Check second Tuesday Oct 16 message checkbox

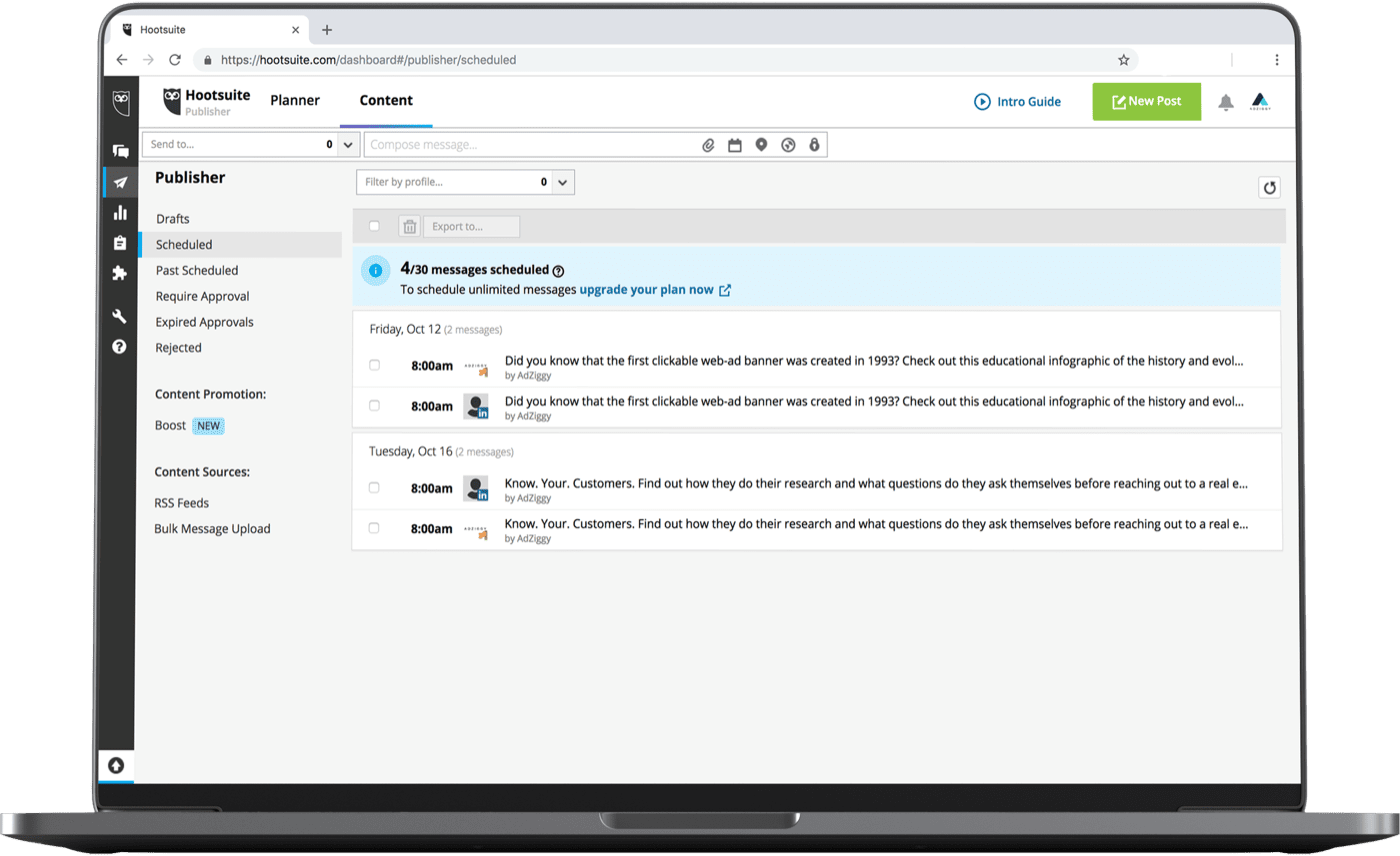[375, 527]
